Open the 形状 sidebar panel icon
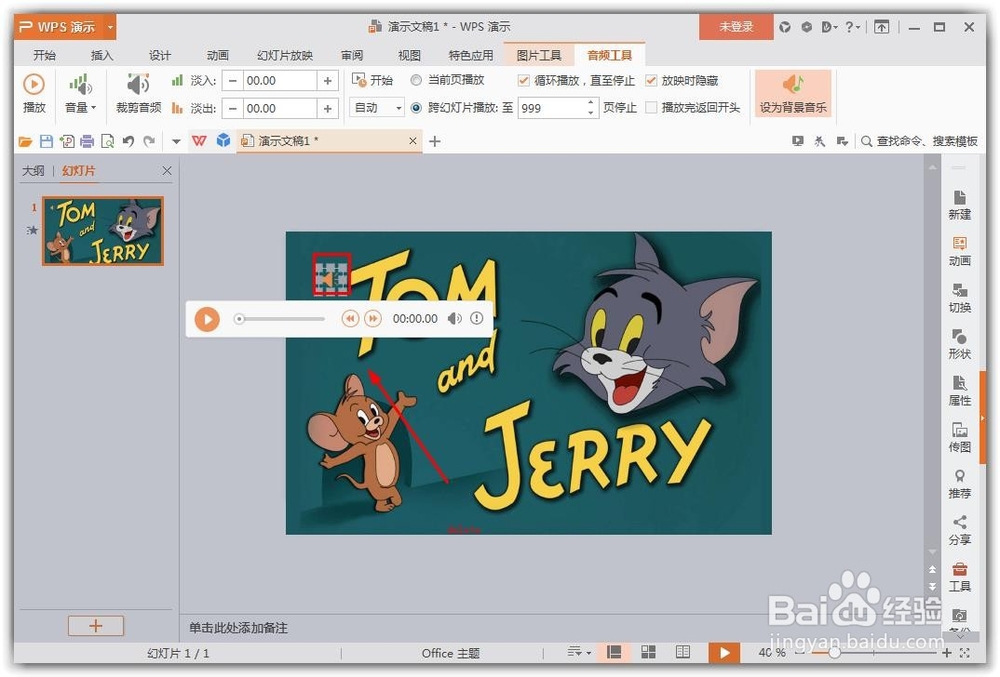This screenshot has height=677, width=1000. pos(959,344)
